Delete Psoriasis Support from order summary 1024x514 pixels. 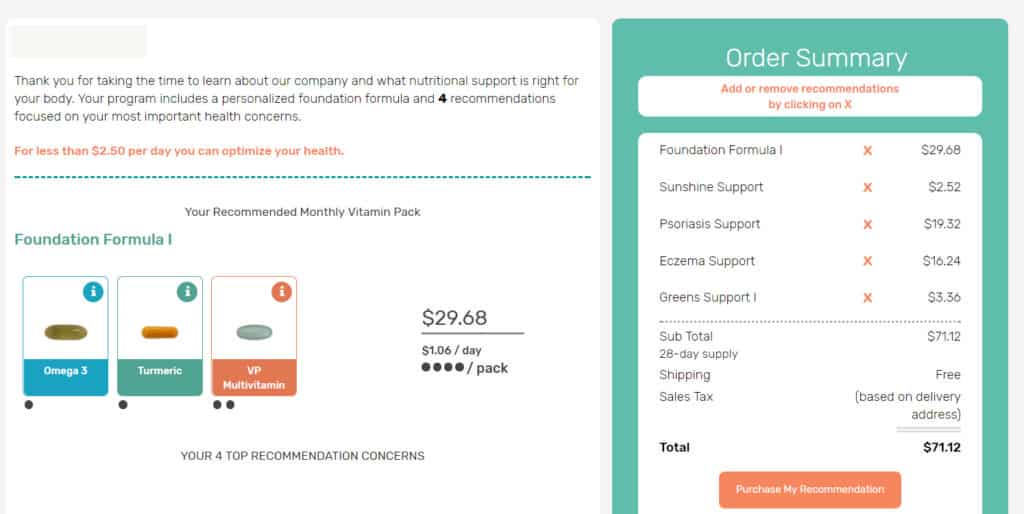pos(867,225)
